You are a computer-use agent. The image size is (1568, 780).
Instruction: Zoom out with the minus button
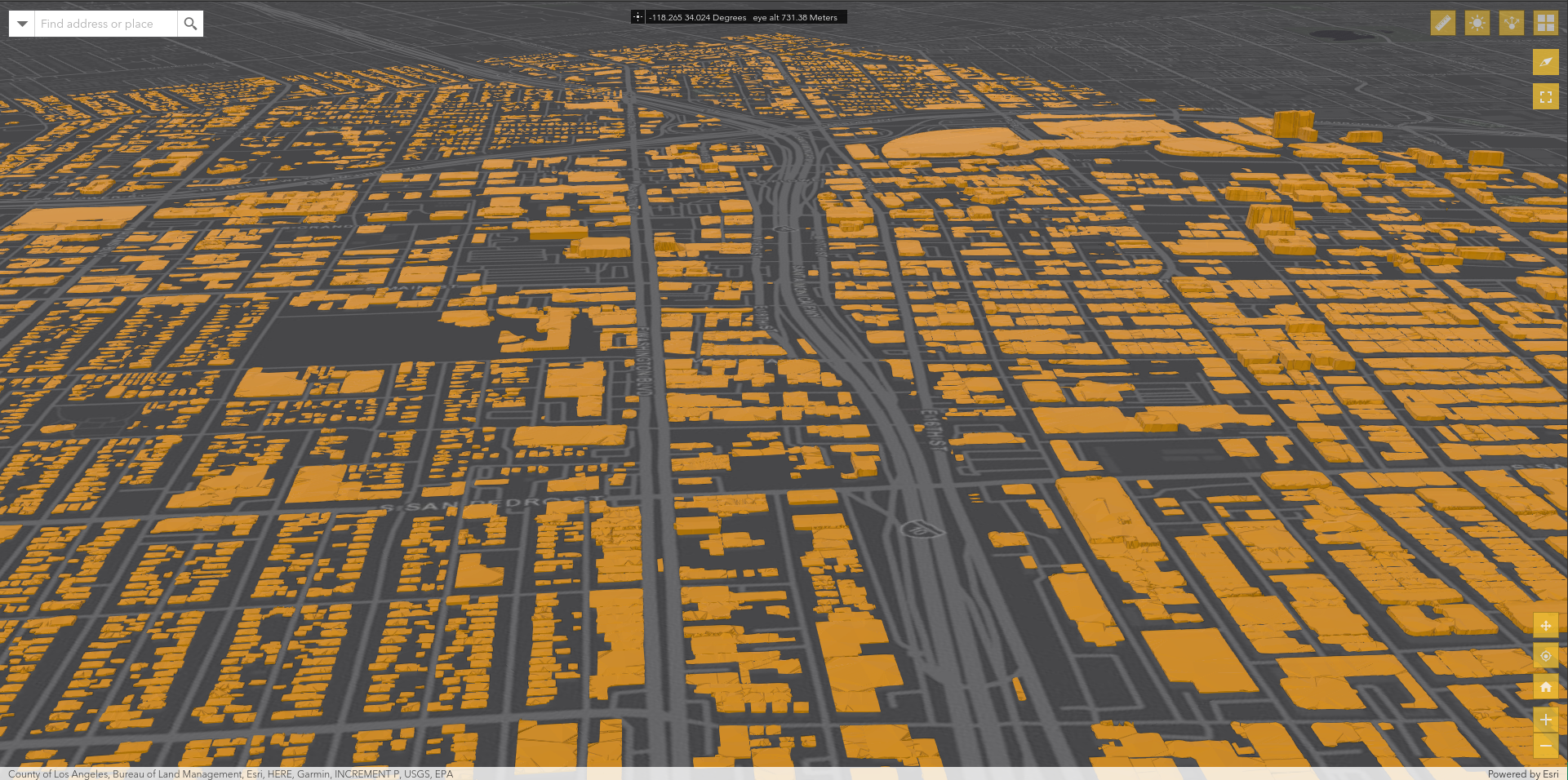coord(1546,746)
